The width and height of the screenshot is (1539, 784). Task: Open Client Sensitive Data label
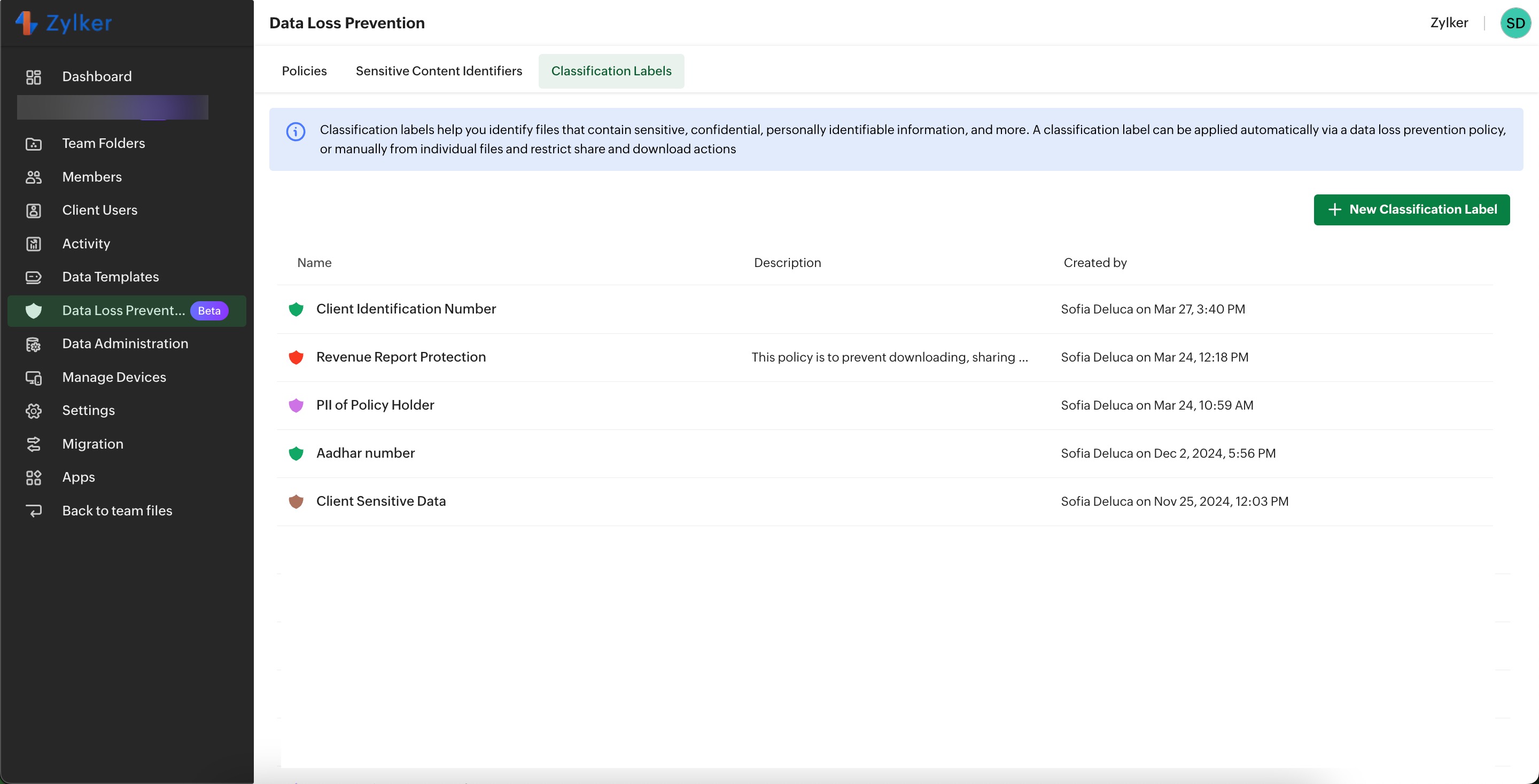point(381,501)
